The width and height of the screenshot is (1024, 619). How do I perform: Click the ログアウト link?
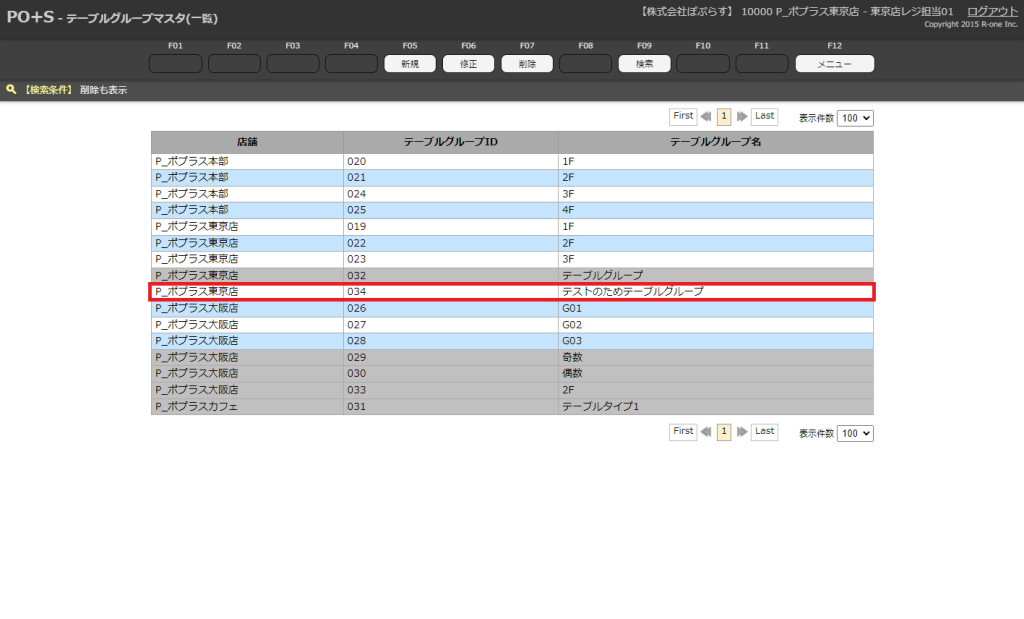coord(992,11)
